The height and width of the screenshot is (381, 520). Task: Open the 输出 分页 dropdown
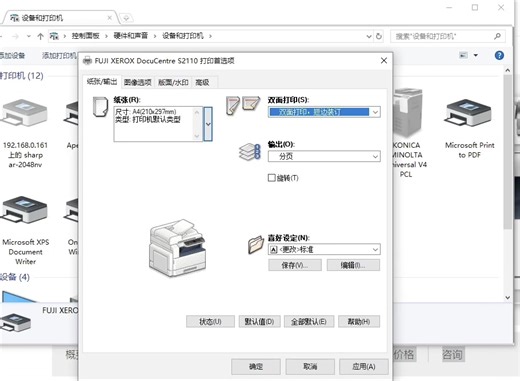[x=324, y=156]
